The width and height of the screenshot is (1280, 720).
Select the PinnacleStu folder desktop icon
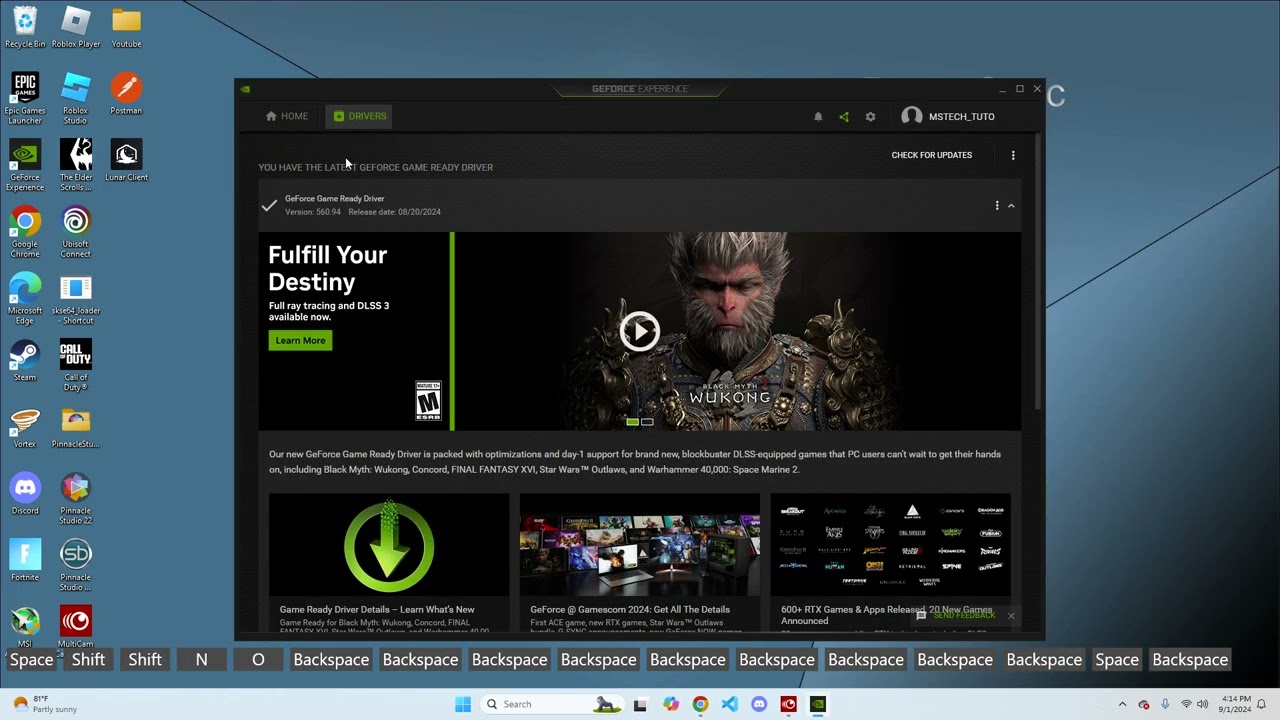click(76, 427)
